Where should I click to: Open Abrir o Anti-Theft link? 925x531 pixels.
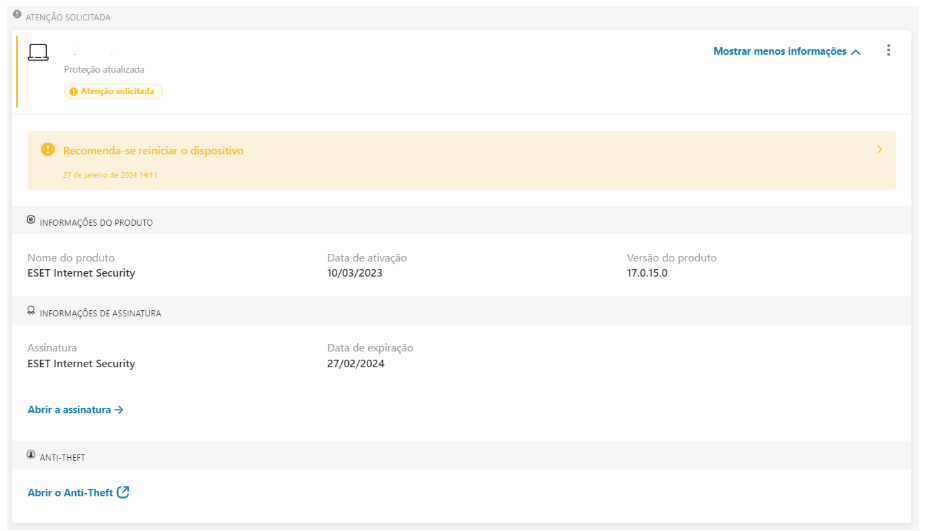point(70,492)
